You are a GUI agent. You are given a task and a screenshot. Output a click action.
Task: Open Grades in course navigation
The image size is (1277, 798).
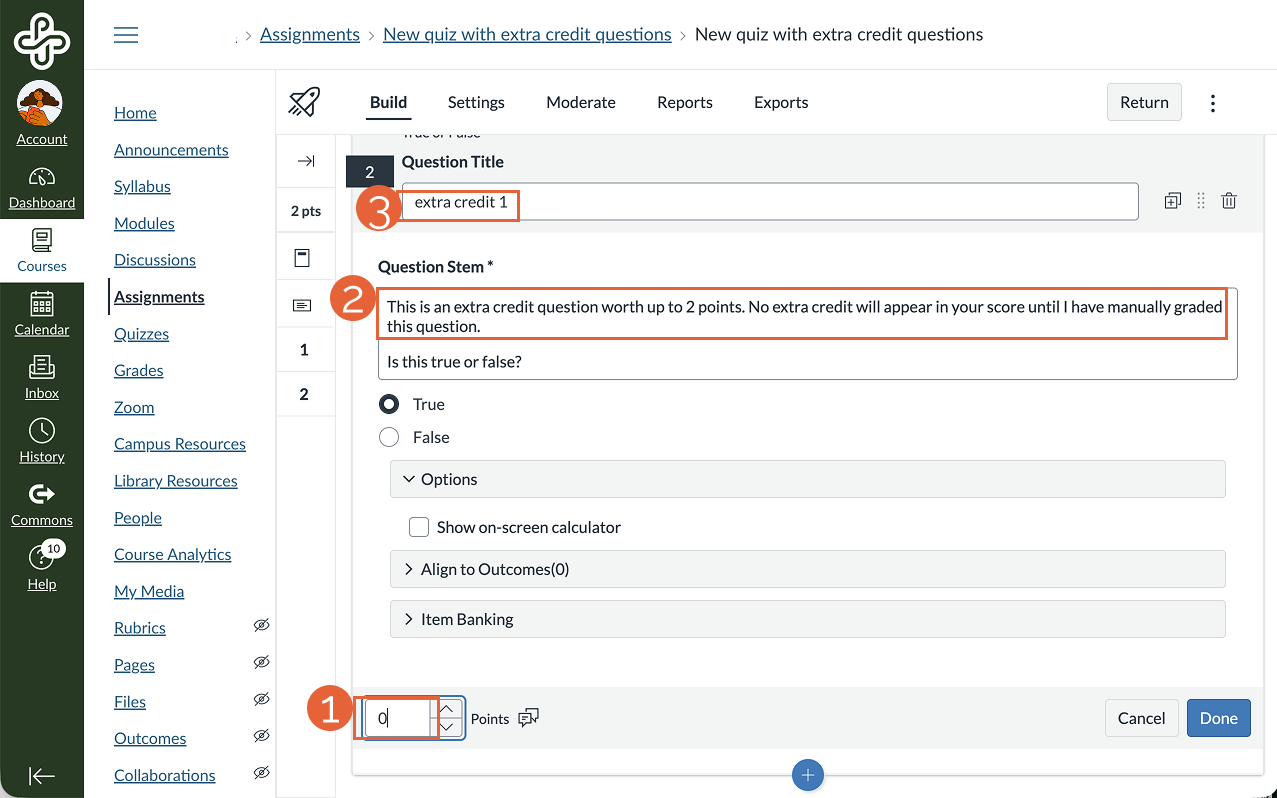point(139,371)
